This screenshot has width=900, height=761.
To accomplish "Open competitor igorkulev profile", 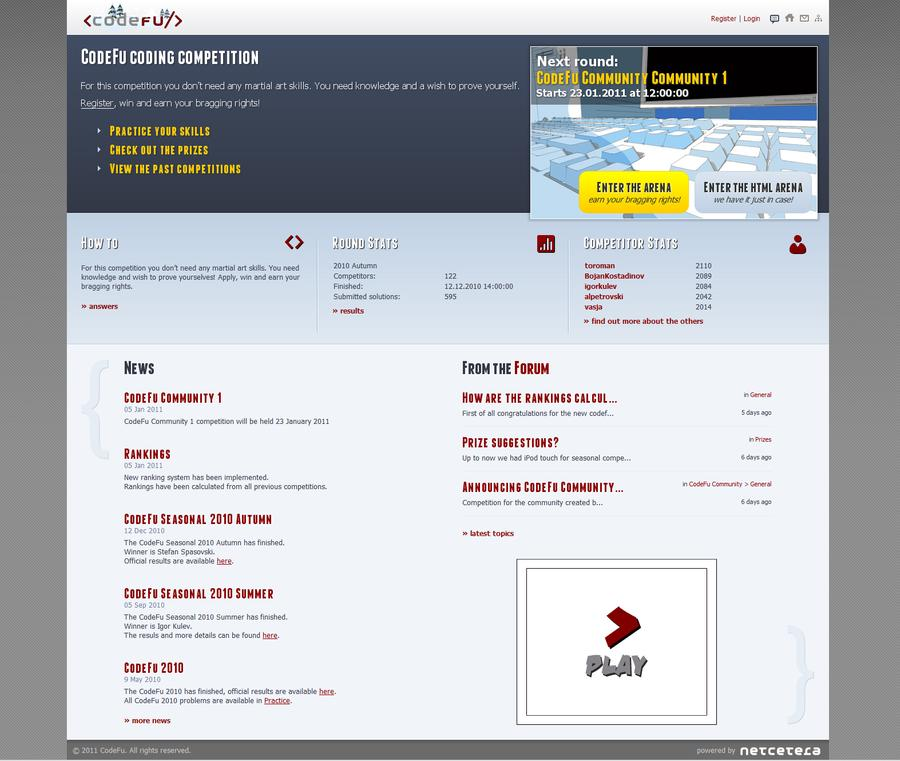I will coord(600,286).
